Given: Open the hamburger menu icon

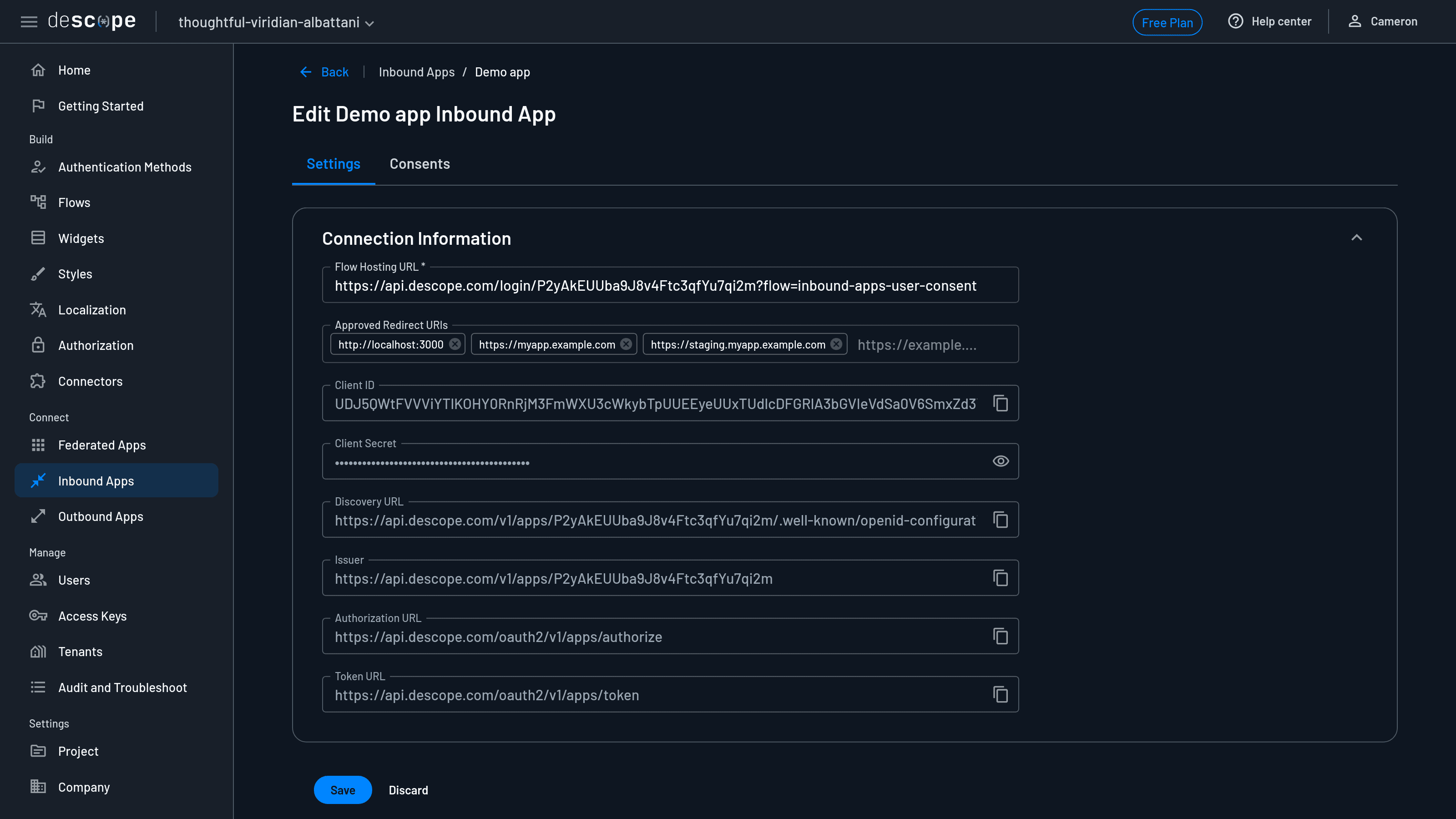Looking at the screenshot, I should [x=29, y=22].
